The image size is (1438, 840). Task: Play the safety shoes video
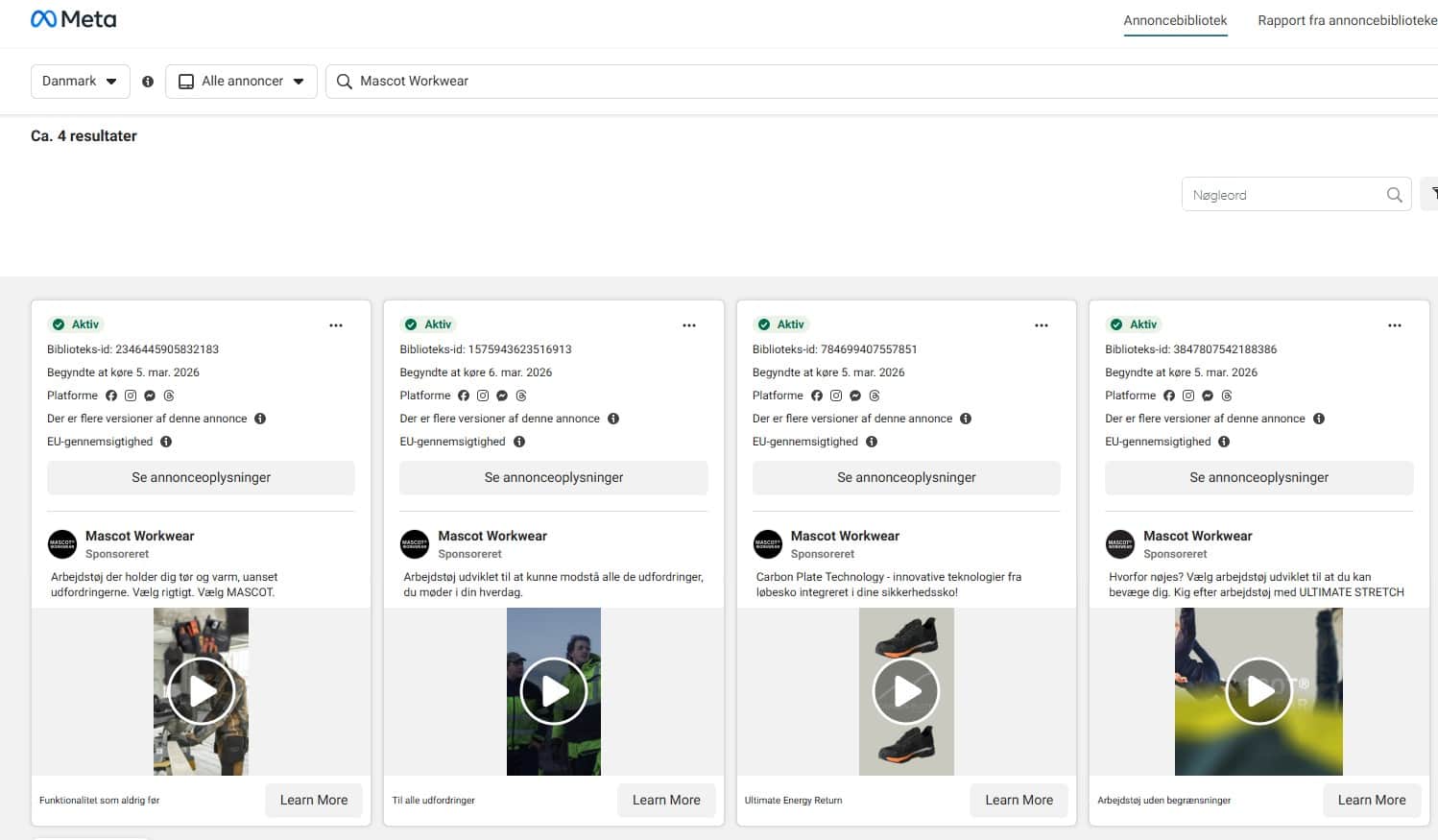pyautogui.click(x=906, y=691)
